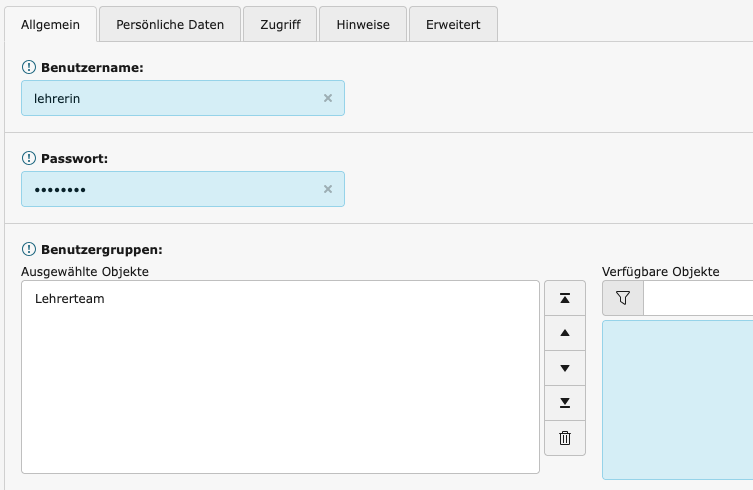Click the help icon next to Benutzername

click(29, 67)
